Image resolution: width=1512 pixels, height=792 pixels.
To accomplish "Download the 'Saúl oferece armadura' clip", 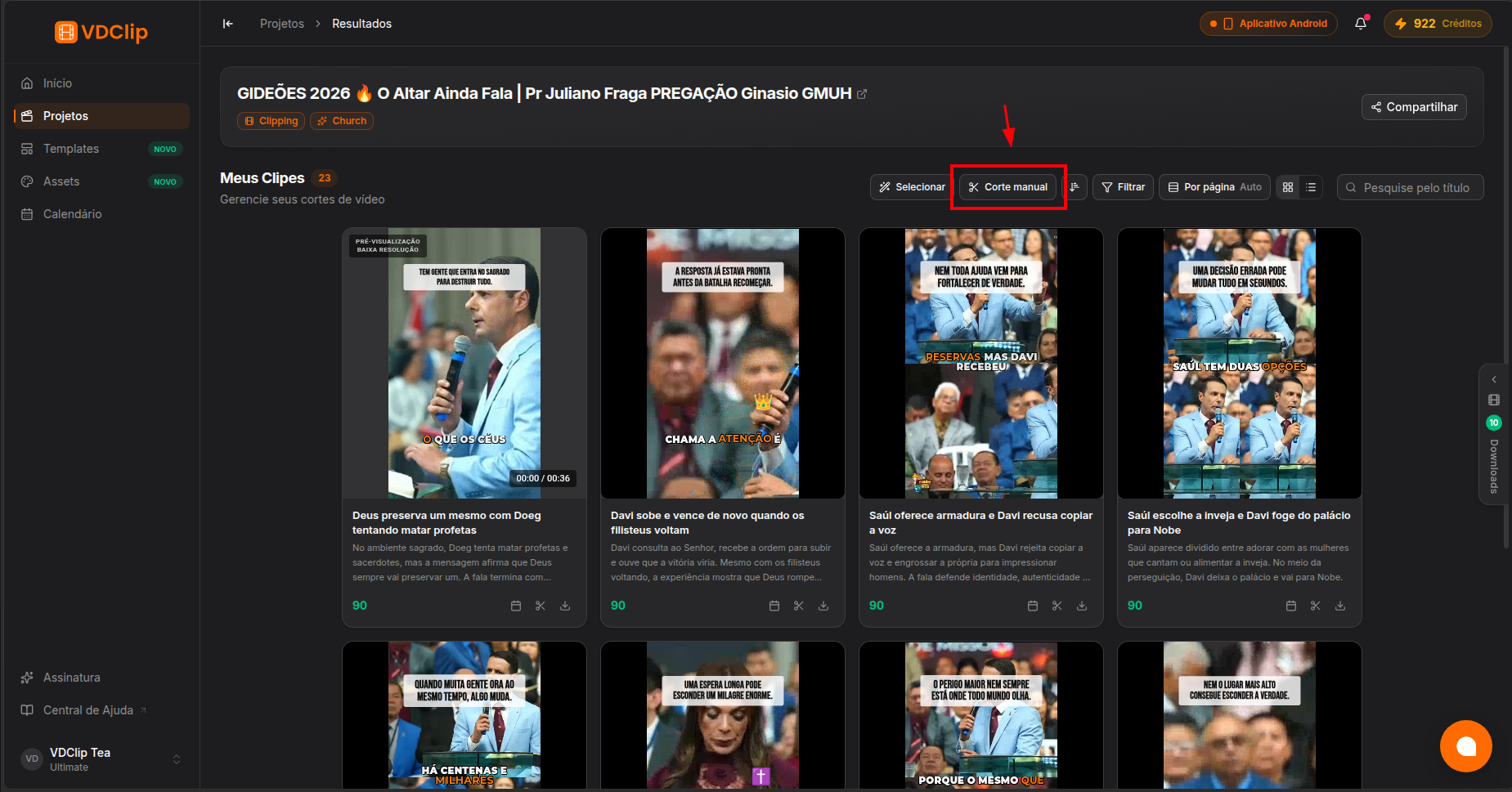I will 1082,606.
